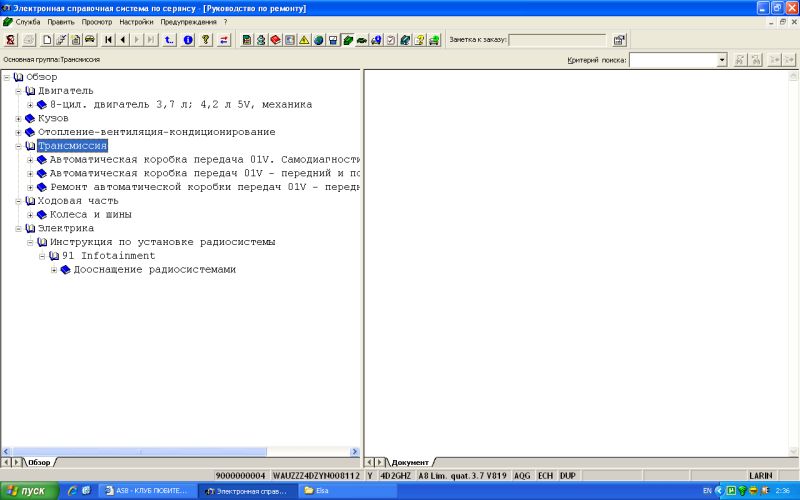Click the Windows пуск Start button
800x500 pixels.
click(x=26, y=491)
